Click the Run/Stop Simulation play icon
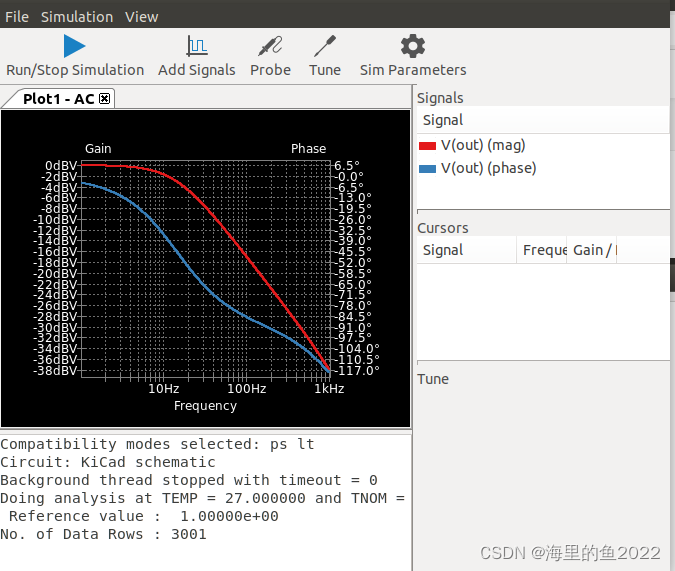Screen dimensions: 675x571 click(74, 46)
